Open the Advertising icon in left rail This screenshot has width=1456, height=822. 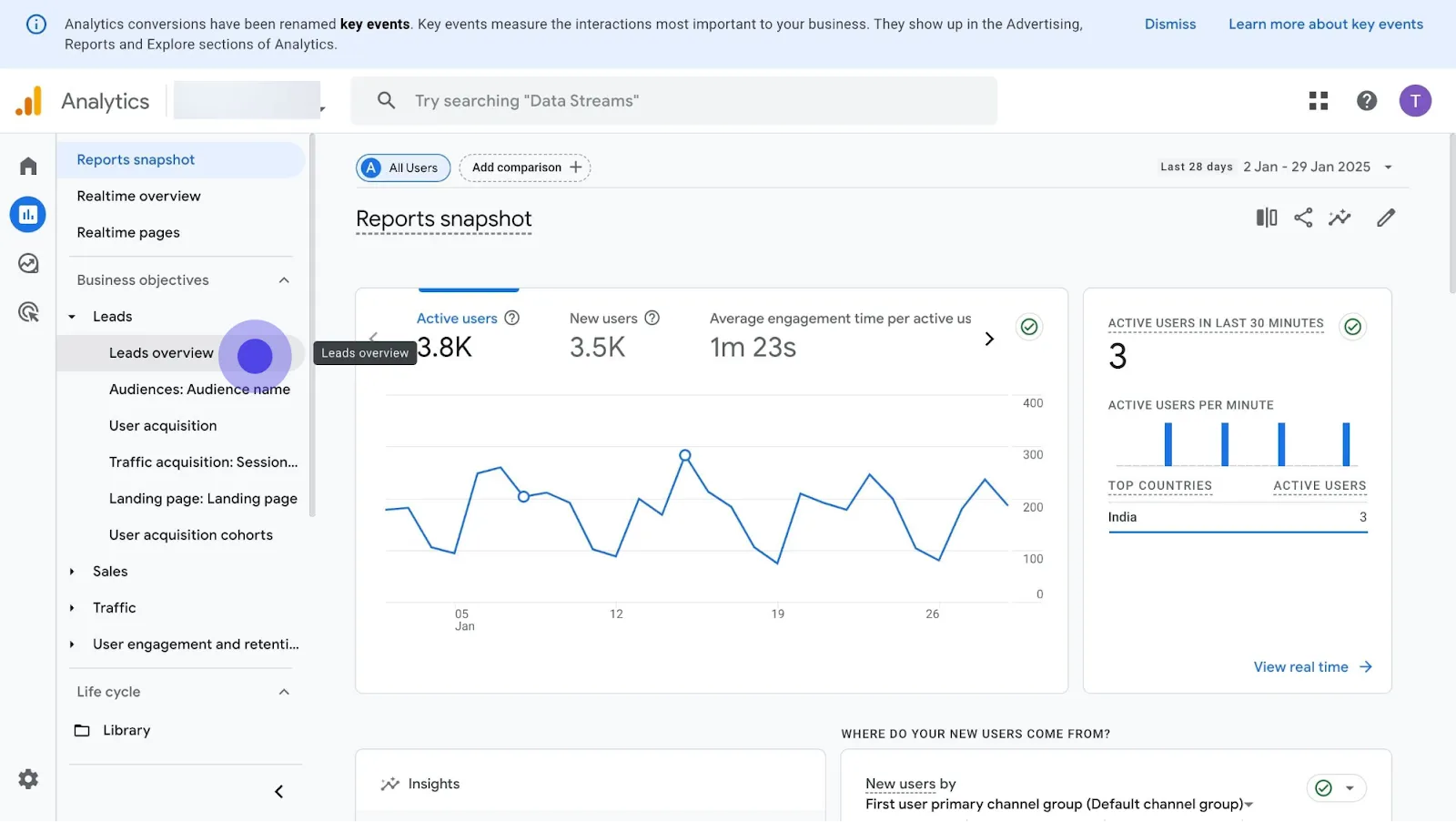(28, 312)
